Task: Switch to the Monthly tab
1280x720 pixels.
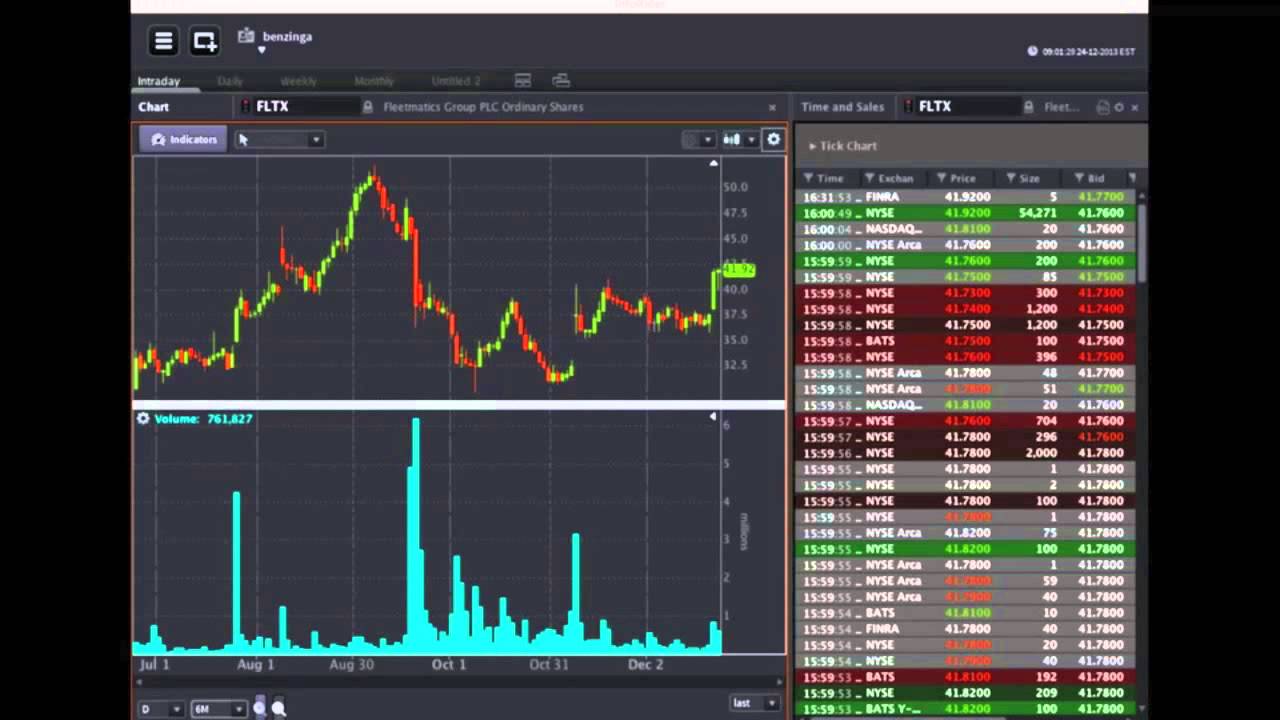Action: coord(374,81)
